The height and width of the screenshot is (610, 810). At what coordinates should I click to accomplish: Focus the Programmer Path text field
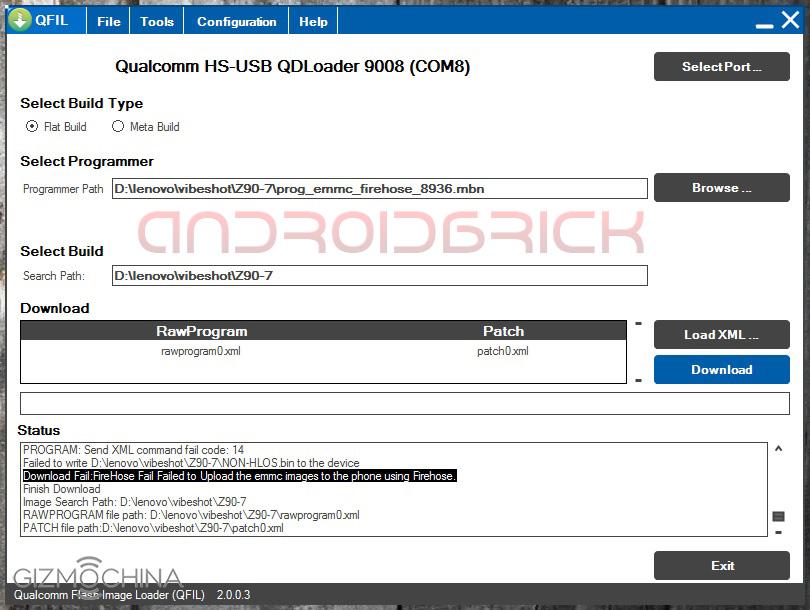pos(379,188)
